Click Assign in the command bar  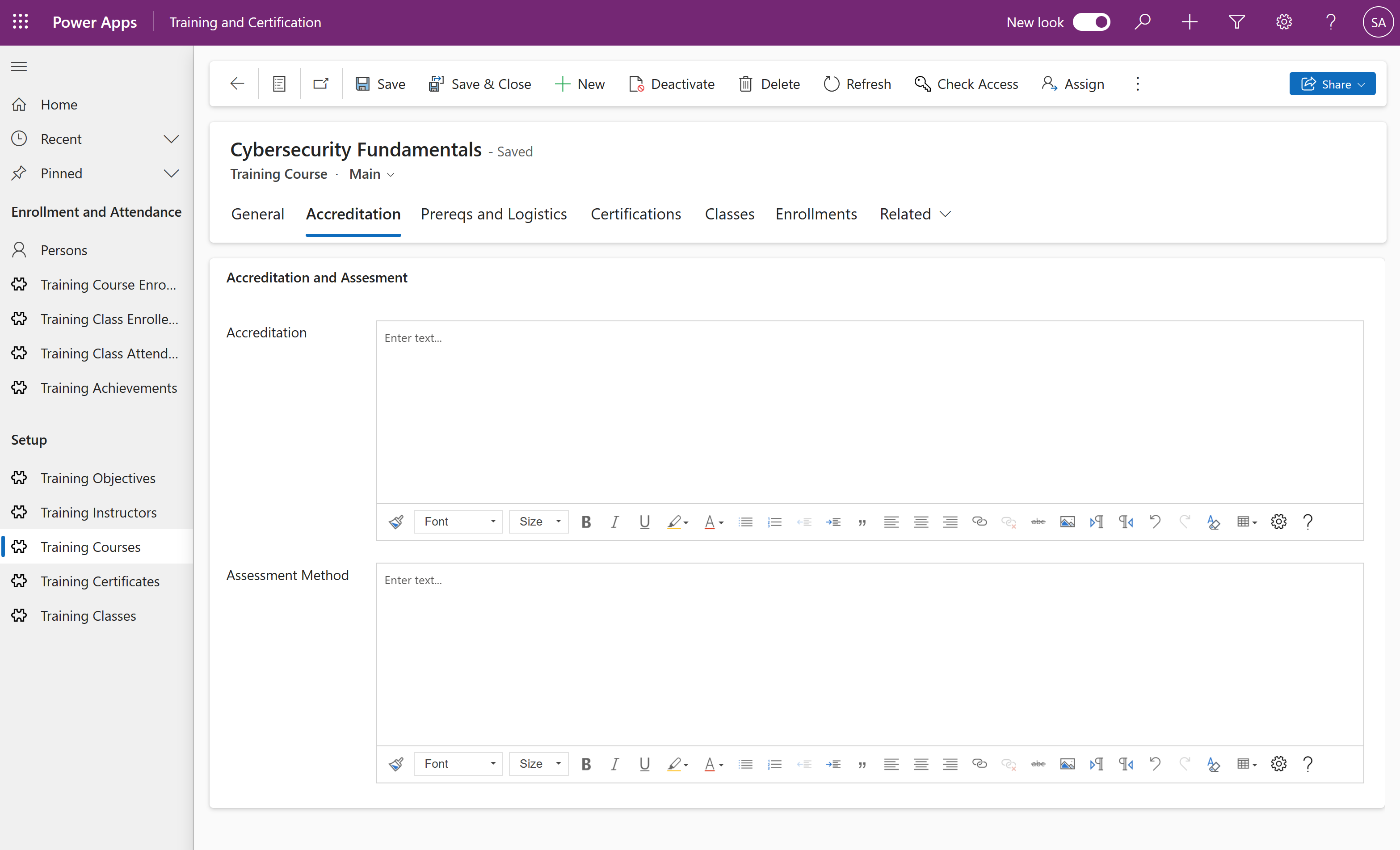1073,84
